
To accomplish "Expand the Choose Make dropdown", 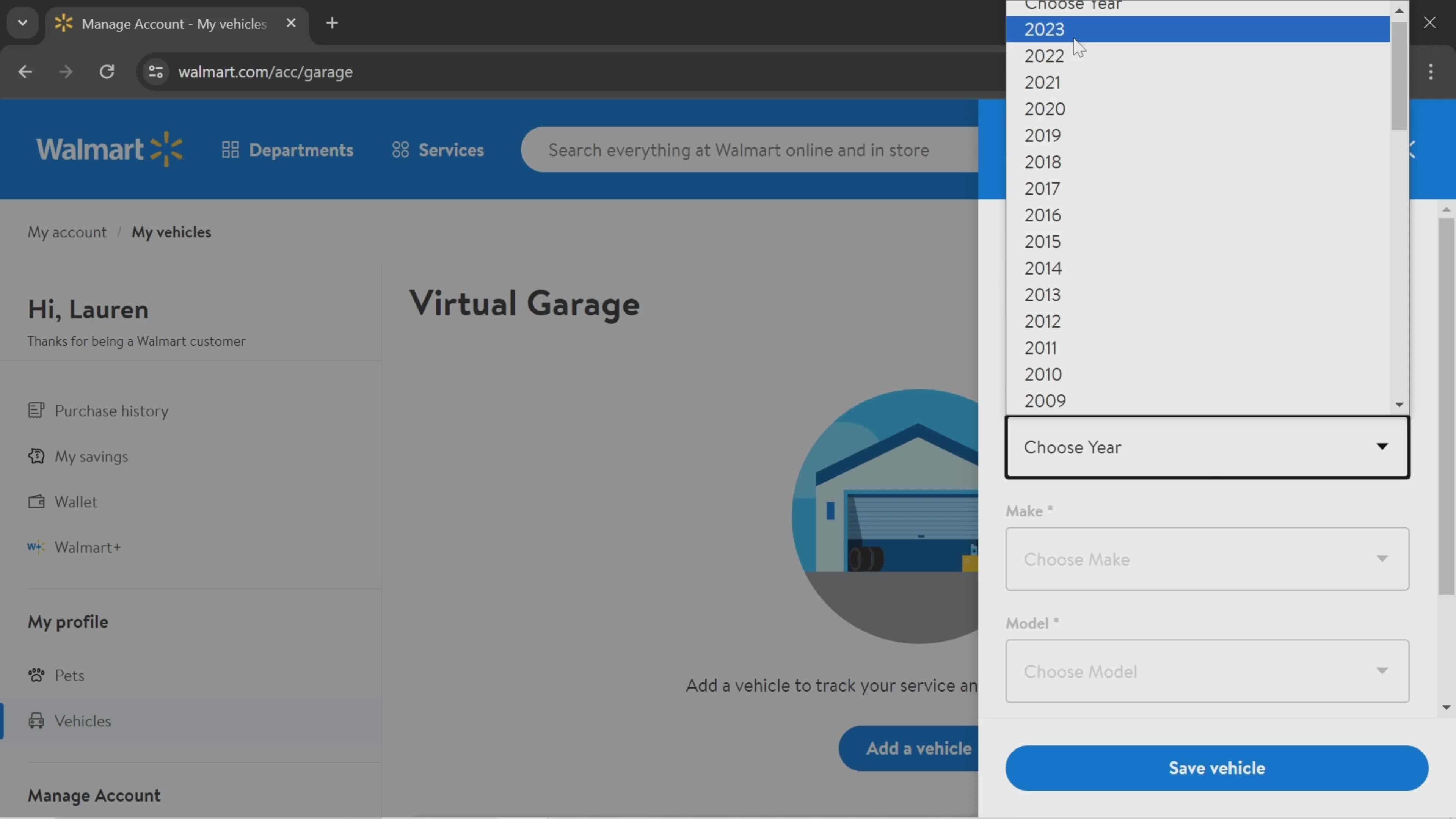I will point(1207,559).
